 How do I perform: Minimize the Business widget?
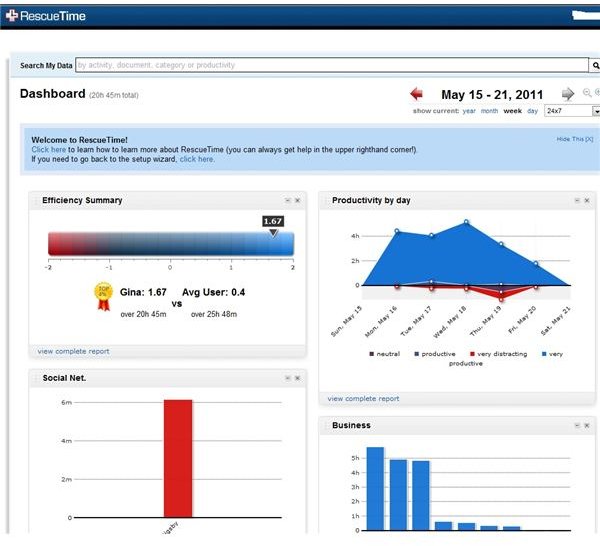click(577, 425)
